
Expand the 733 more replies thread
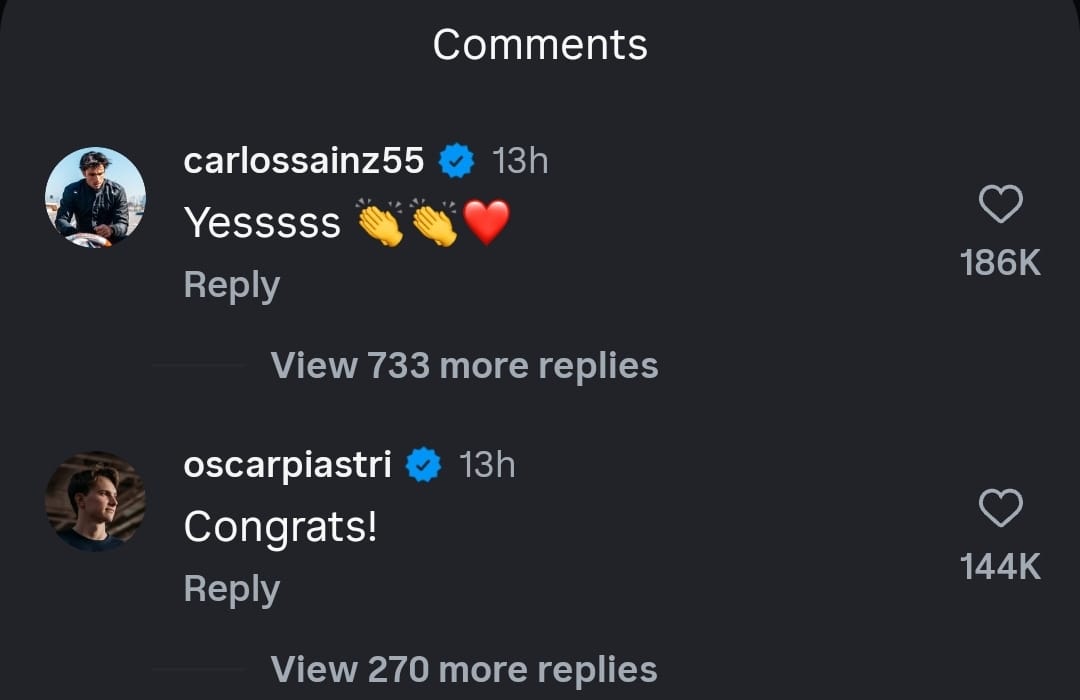[x=464, y=366]
